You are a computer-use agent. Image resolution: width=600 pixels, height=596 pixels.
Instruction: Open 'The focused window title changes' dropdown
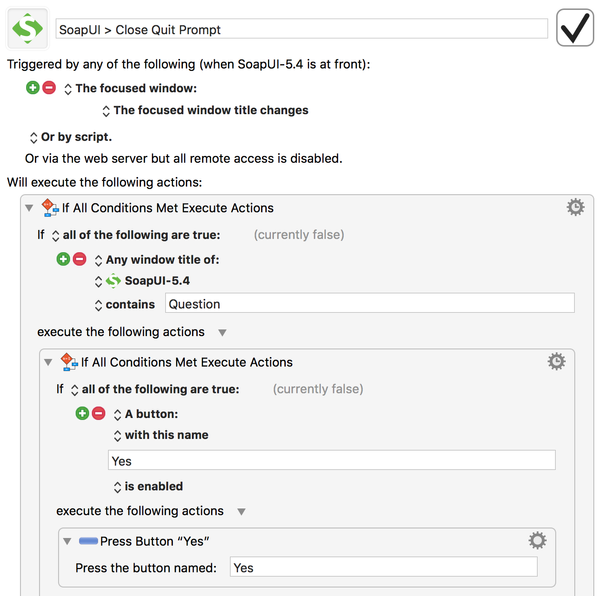106,110
